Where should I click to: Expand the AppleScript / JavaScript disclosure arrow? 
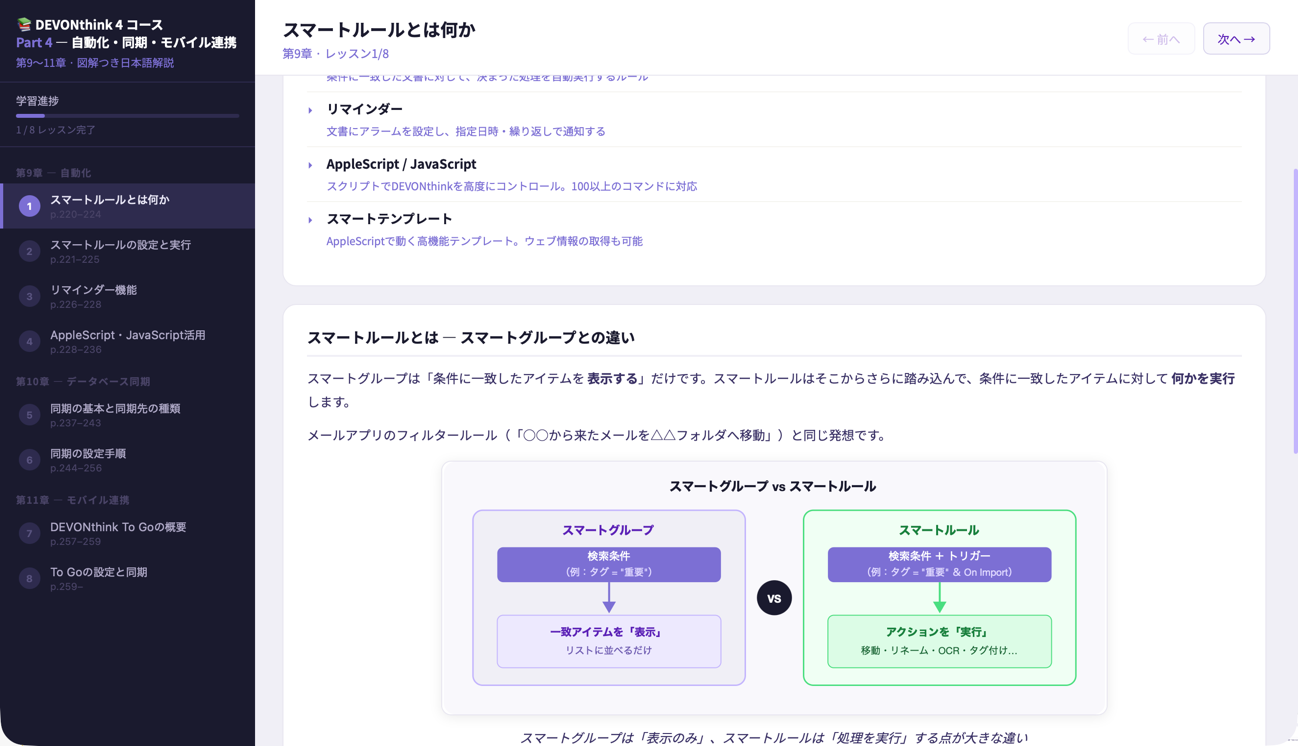(310, 165)
